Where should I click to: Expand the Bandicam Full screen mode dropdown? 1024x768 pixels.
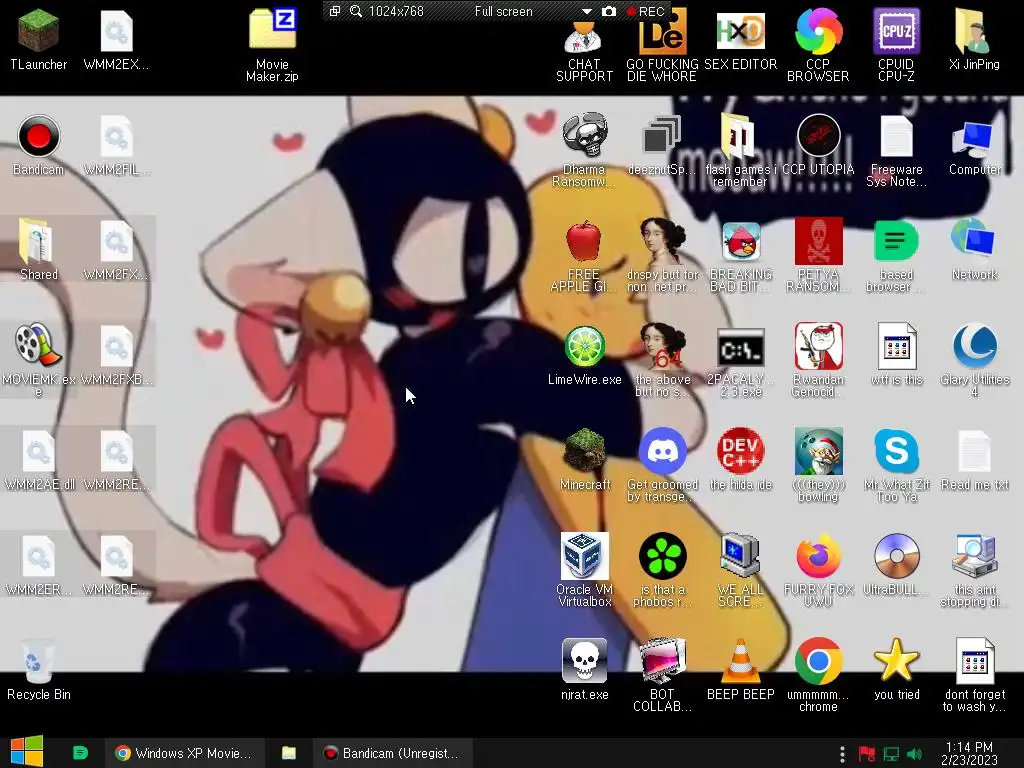click(x=586, y=11)
